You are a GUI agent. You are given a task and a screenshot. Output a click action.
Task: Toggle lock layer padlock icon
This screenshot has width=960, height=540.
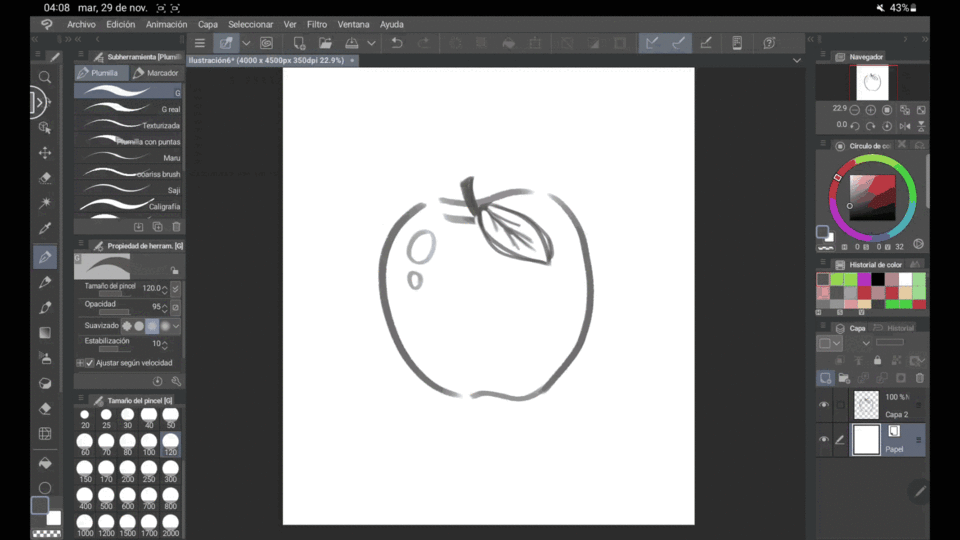click(x=877, y=361)
